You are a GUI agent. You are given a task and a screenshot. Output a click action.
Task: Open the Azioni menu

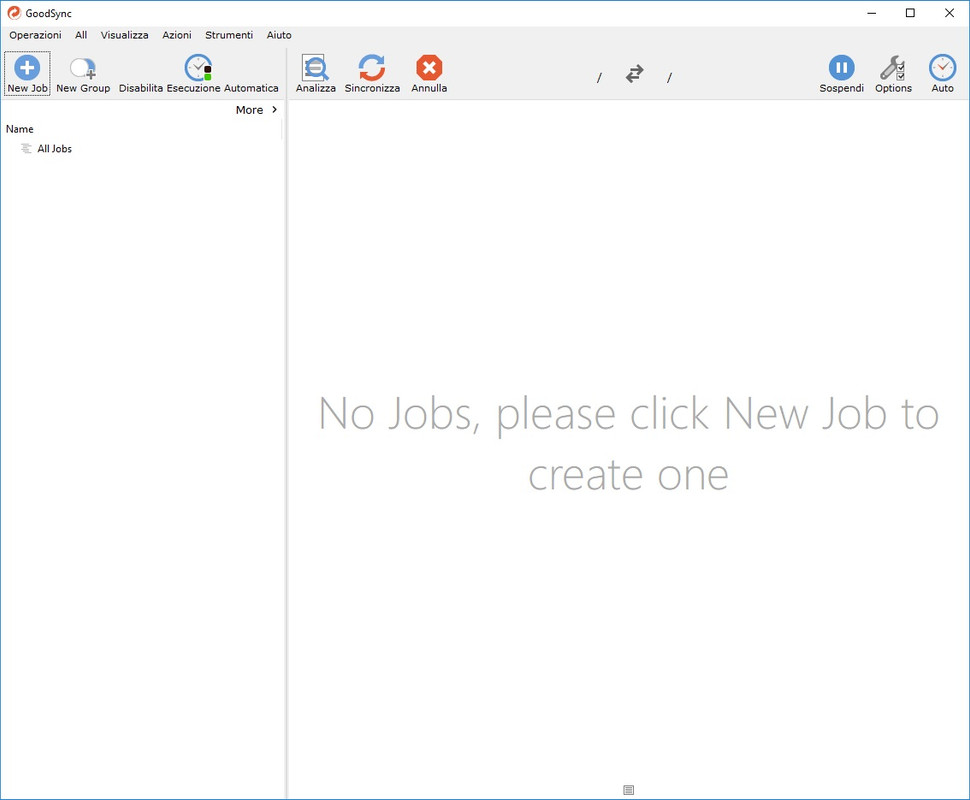177,35
